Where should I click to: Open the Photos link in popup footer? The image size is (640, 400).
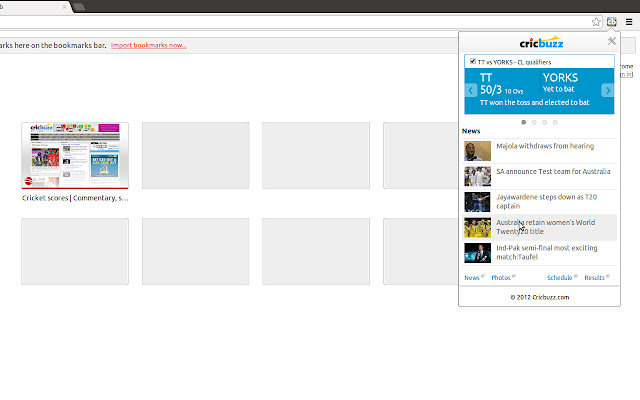(501, 277)
